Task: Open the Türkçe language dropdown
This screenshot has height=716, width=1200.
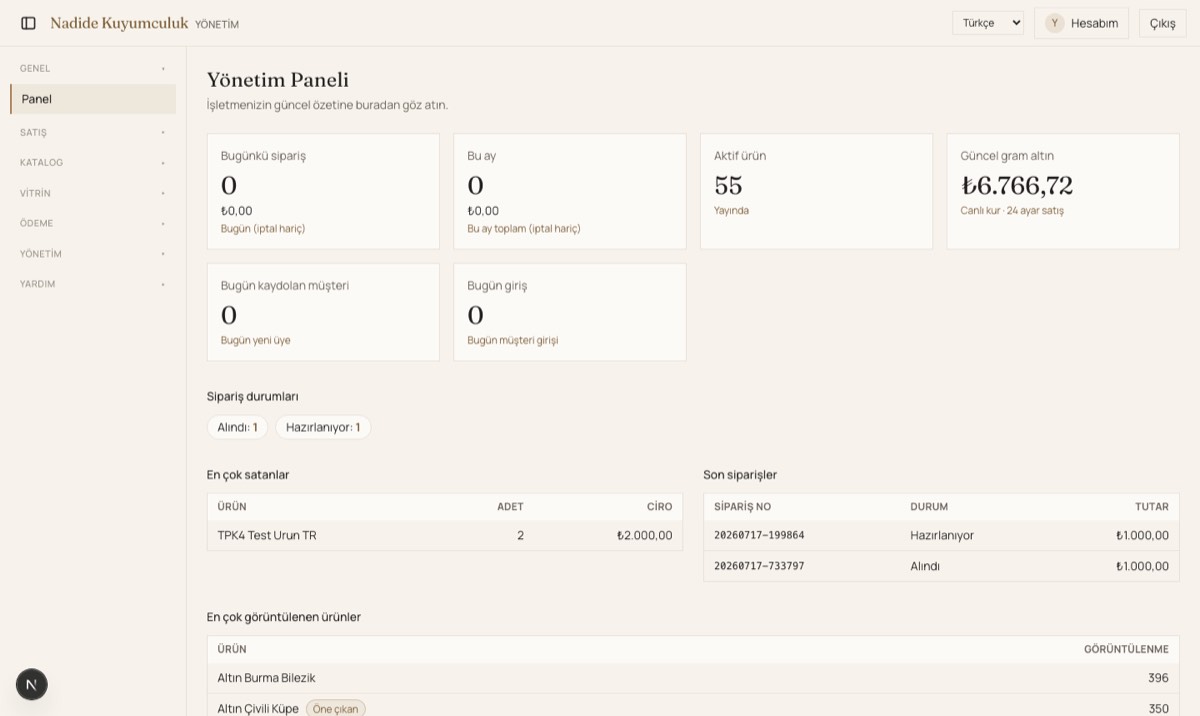Action: pyautogui.click(x=987, y=23)
